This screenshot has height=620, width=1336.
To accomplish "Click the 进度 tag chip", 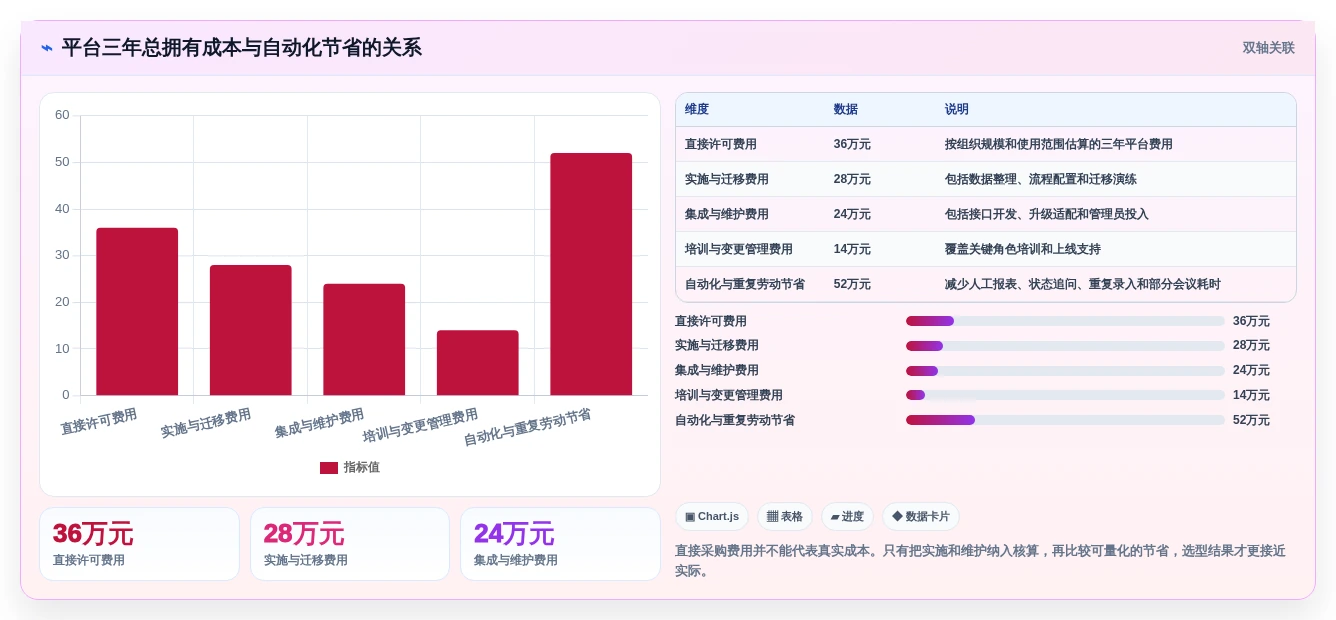I will (847, 517).
